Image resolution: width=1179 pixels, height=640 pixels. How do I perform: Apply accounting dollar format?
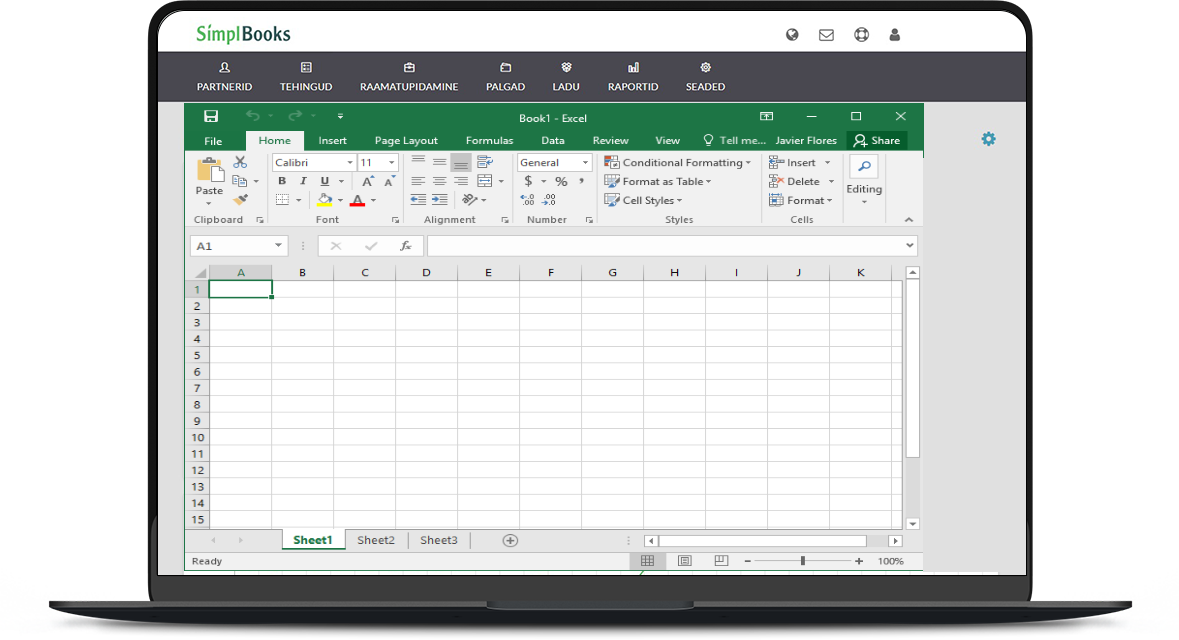[529, 181]
